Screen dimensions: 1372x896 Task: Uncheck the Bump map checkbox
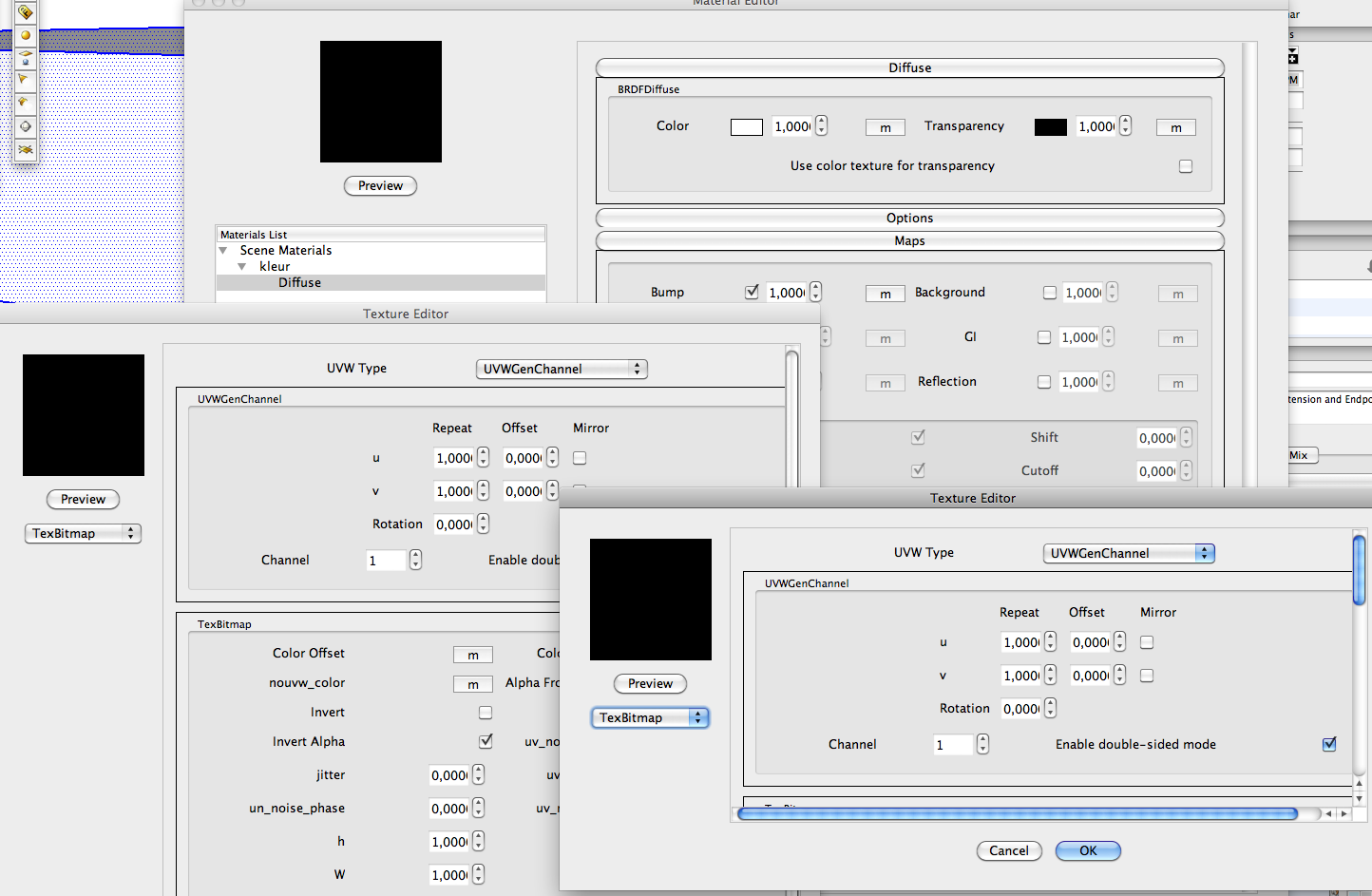tap(752, 292)
